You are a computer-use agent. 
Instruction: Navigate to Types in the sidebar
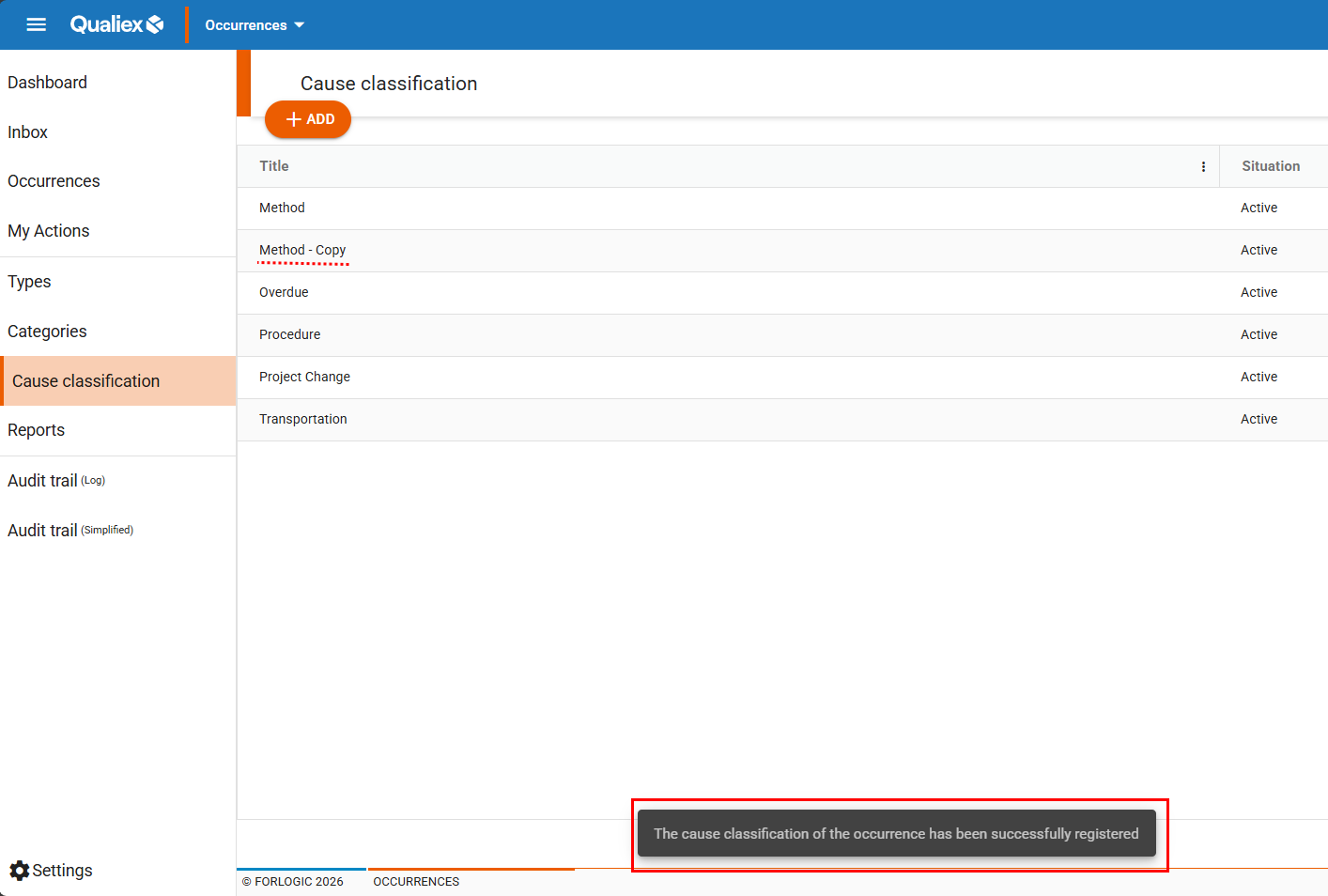pos(29,282)
